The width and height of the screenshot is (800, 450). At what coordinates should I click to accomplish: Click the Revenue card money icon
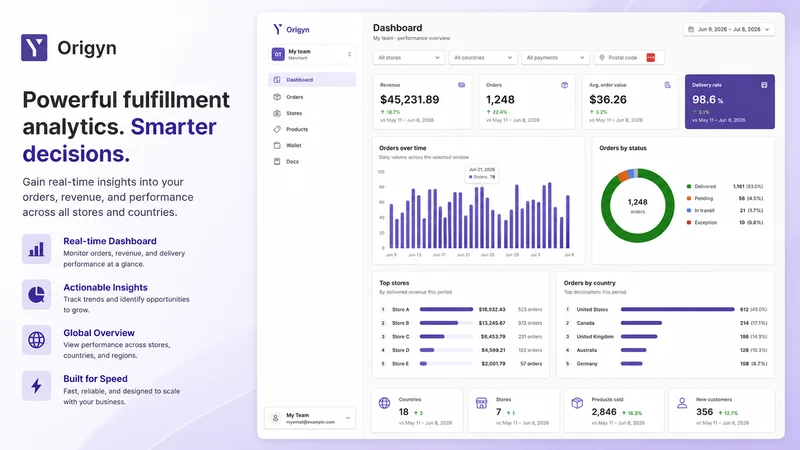click(461, 85)
